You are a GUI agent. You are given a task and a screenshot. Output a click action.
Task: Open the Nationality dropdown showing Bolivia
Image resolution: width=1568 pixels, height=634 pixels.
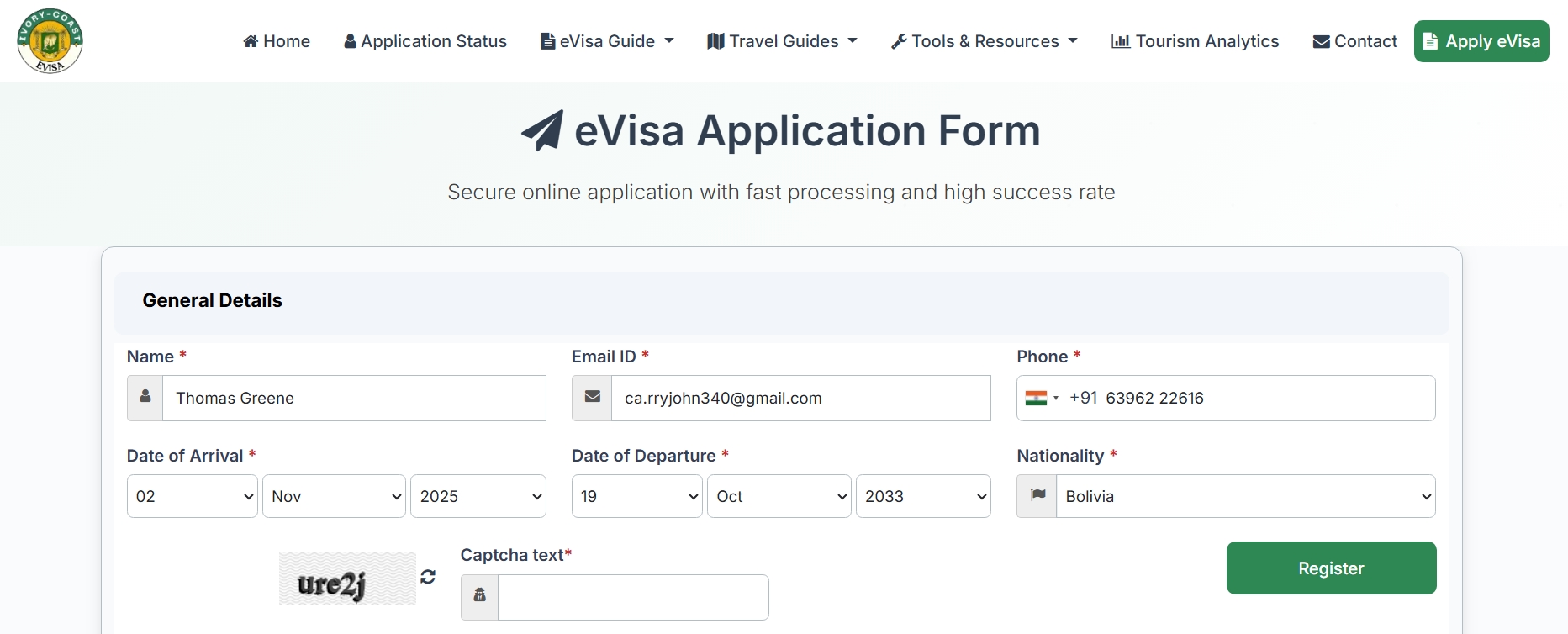pyautogui.click(x=1245, y=496)
